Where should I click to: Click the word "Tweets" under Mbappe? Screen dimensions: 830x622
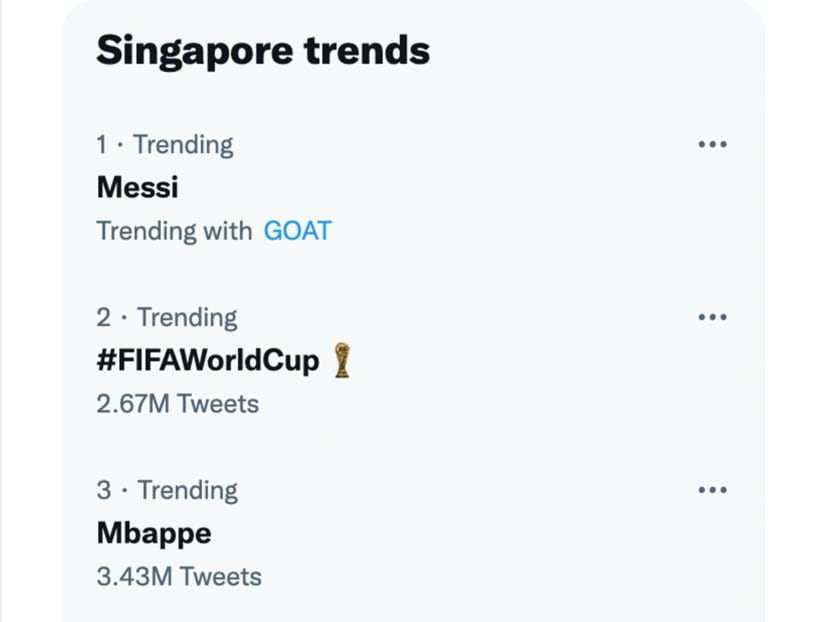click(220, 577)
